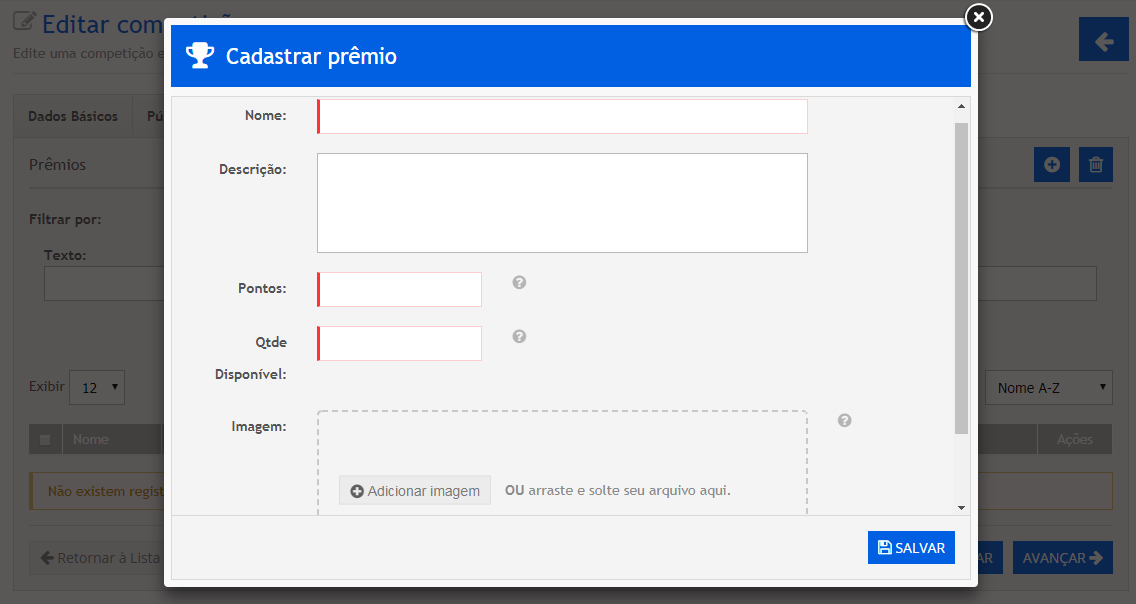The width and height of the screenshot is (1136, 604).
Task: Click the AVANÇAR button
Action: click(x=1062, y=558)
